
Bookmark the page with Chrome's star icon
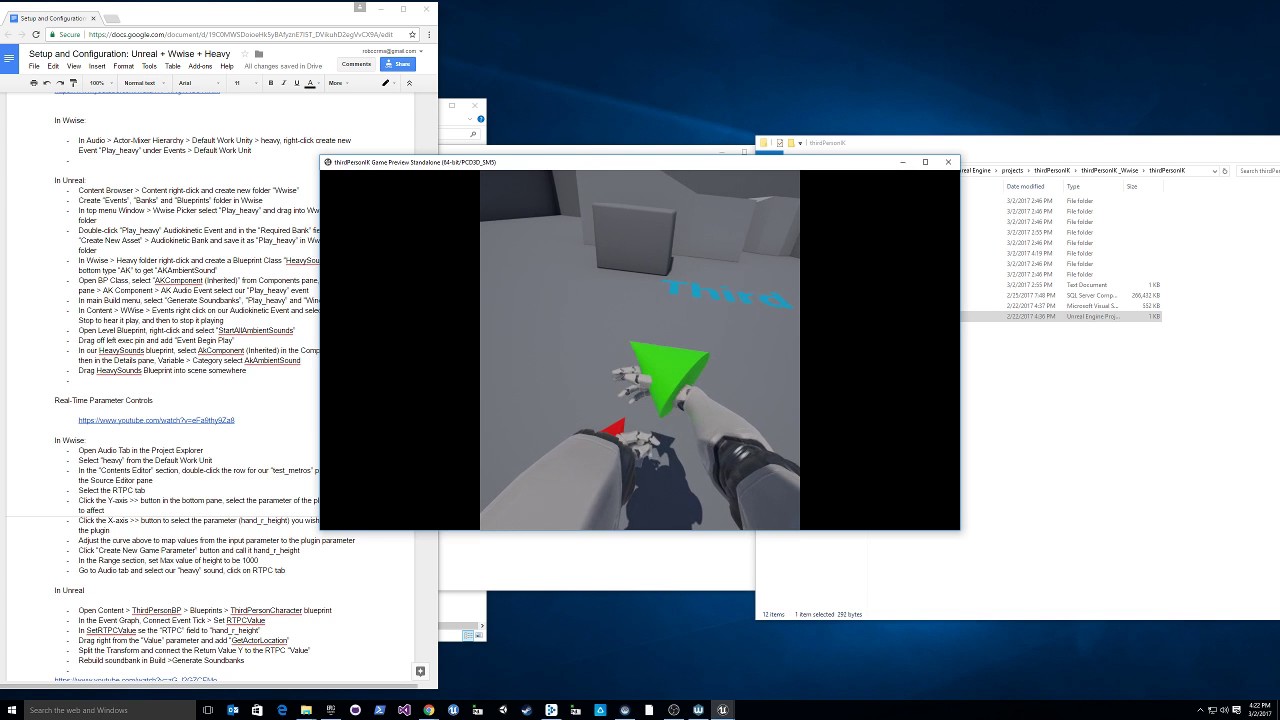tap(412, 34)
